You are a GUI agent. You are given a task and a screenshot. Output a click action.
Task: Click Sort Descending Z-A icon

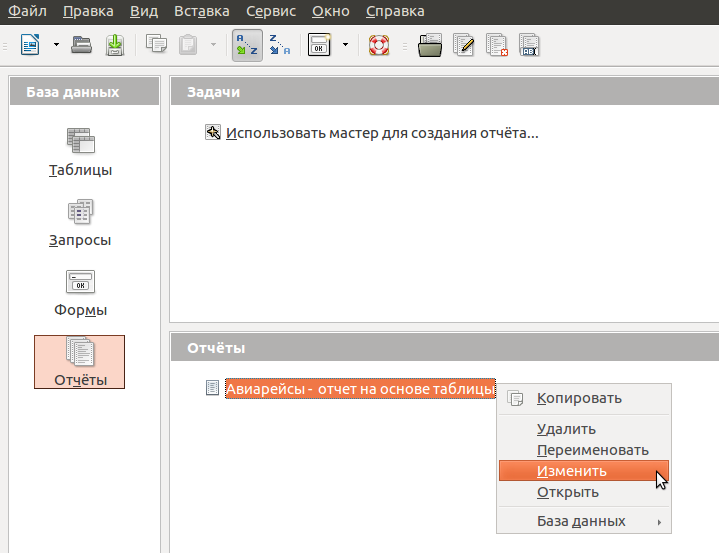tap(280, 45)
